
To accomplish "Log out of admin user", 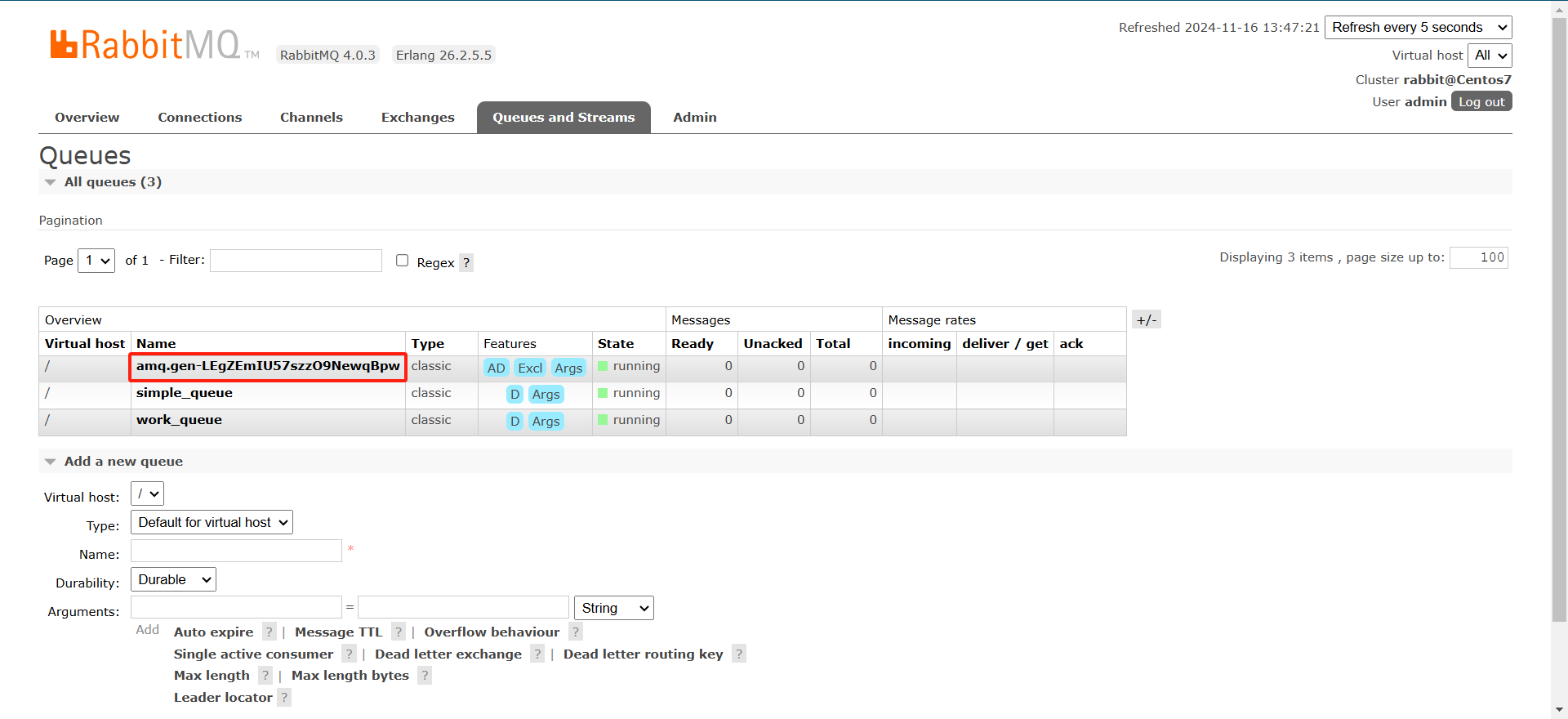I will point(1481,101).
